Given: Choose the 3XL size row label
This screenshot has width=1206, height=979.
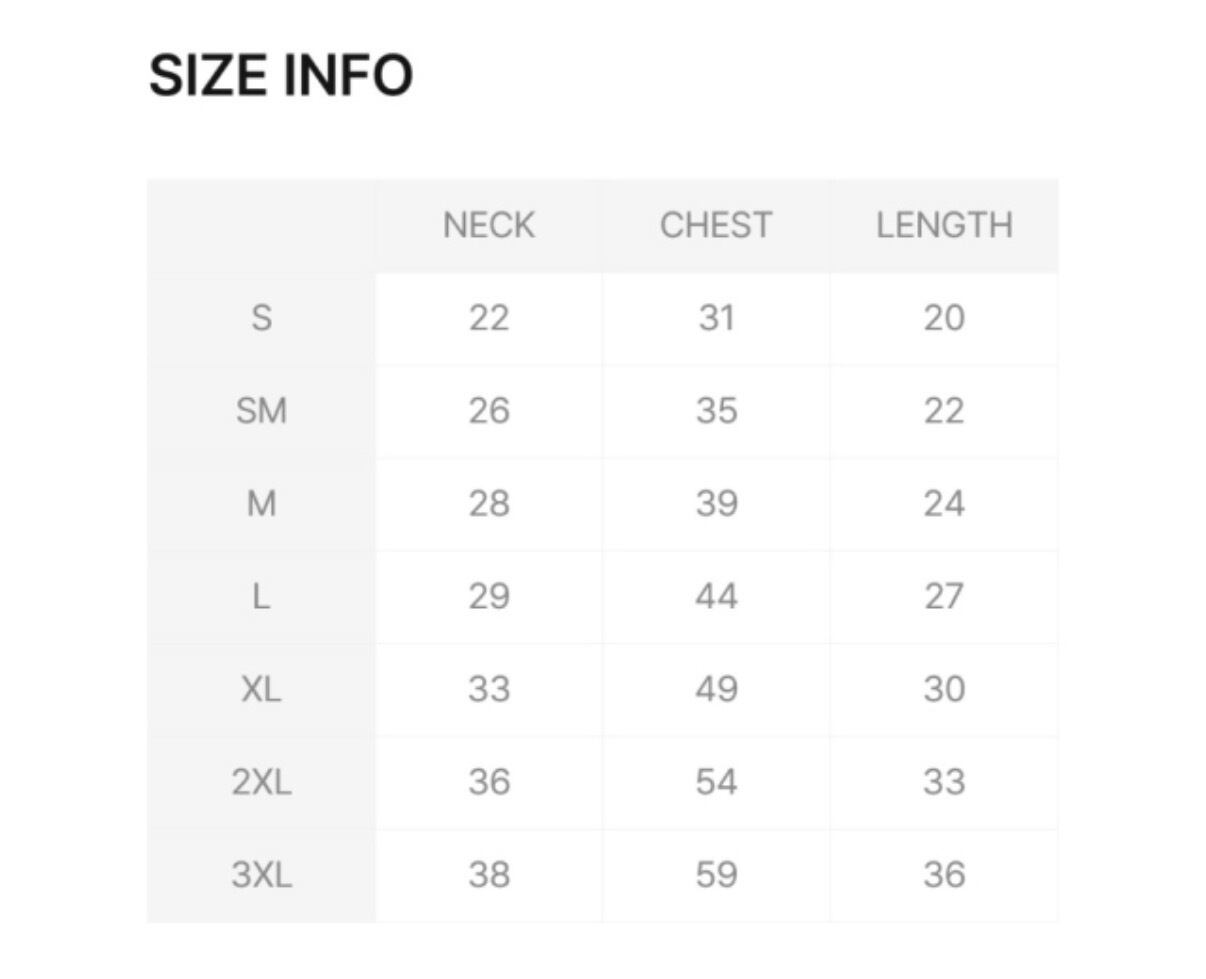Looking at the screenshot, I should pos(261,875).
